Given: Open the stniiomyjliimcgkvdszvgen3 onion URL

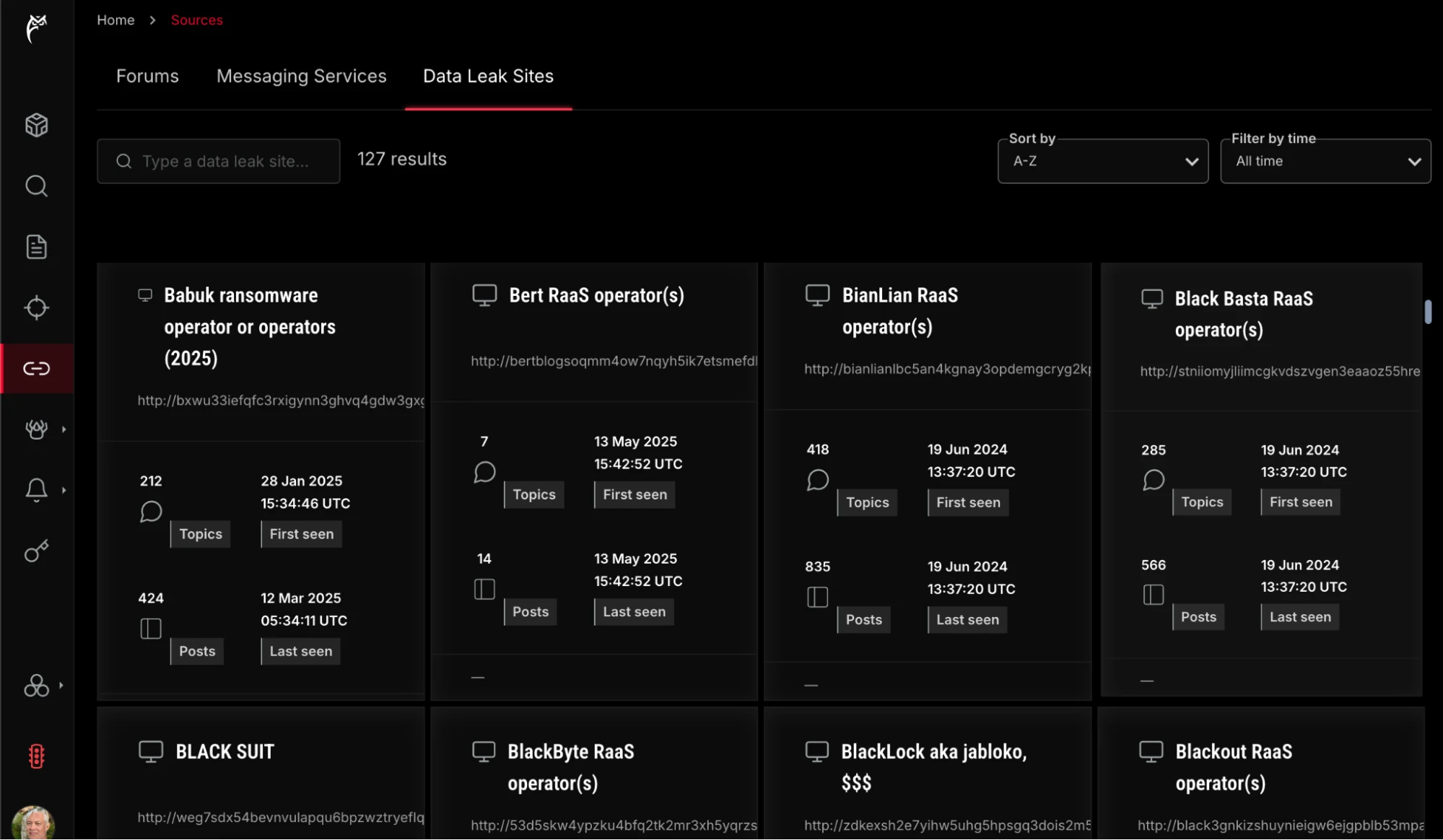Looking at the screenshot, I should (x=1280, y=371).
